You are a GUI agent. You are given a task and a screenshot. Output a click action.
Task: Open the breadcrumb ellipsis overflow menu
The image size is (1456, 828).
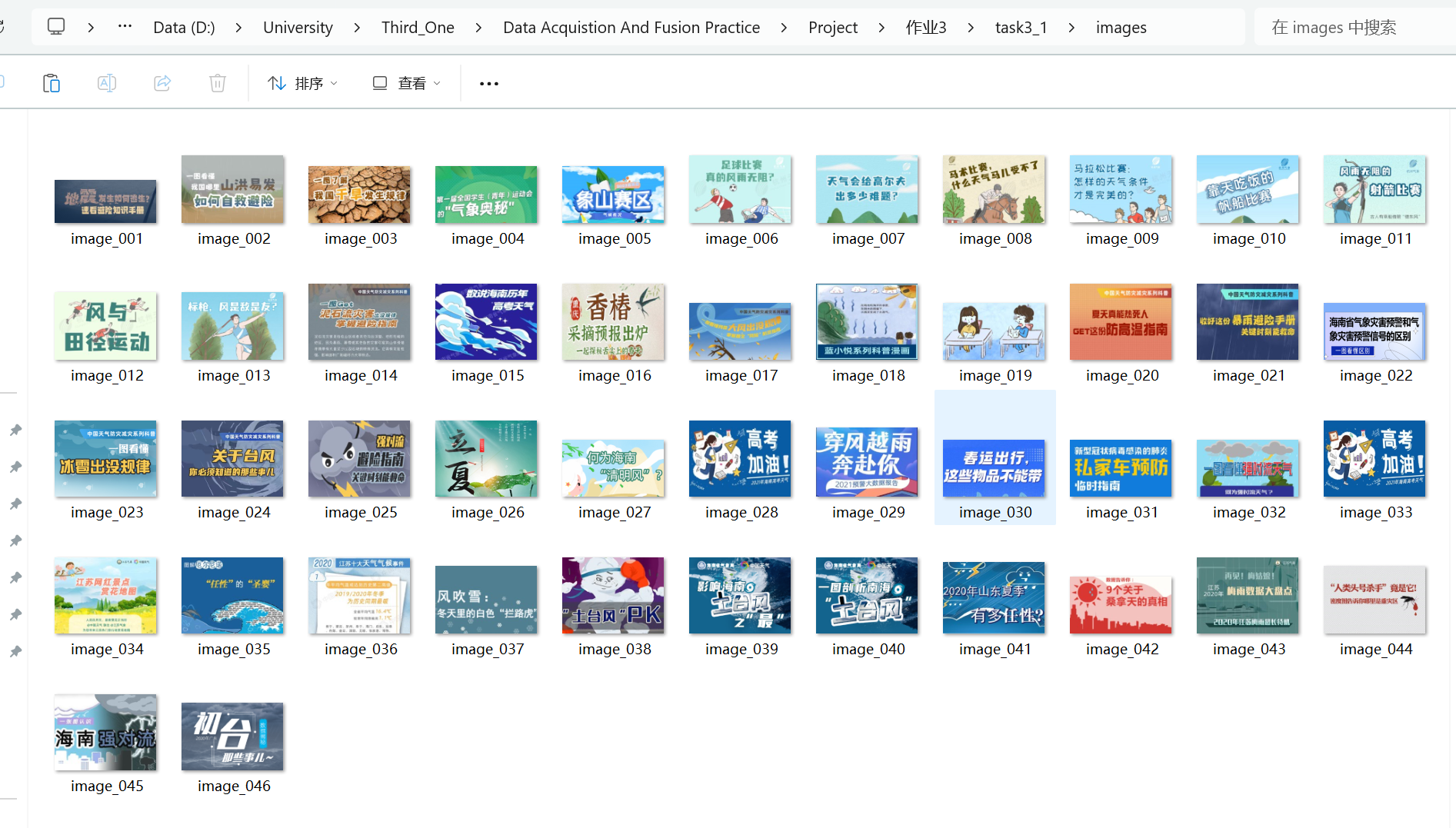coord(125,27)
